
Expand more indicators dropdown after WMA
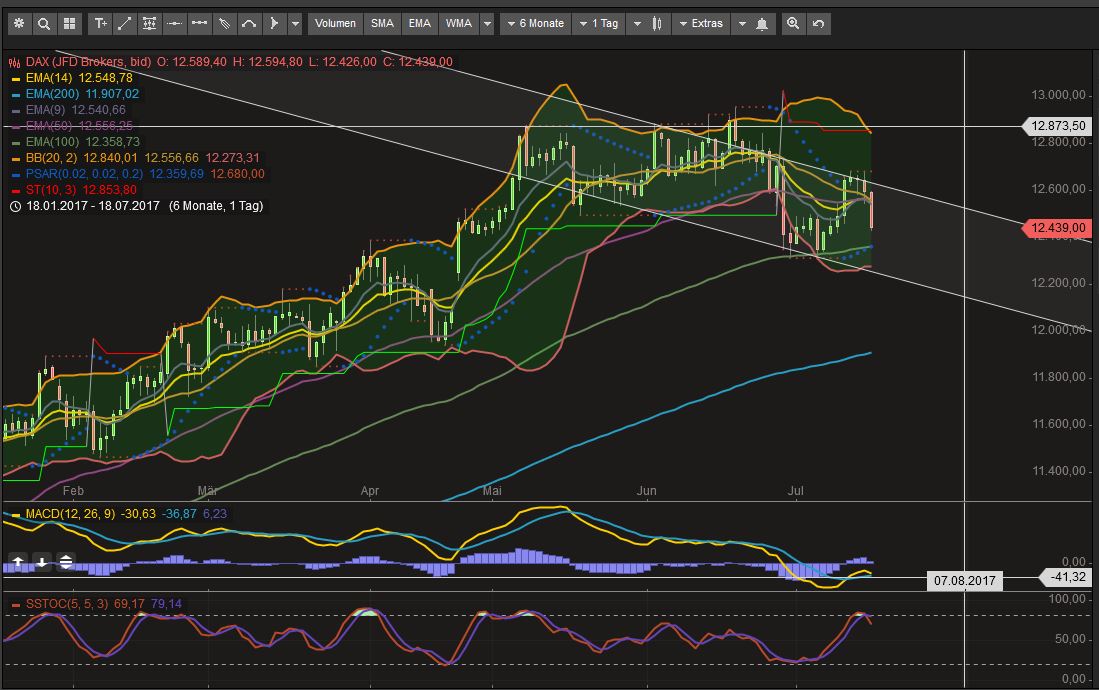487,23
